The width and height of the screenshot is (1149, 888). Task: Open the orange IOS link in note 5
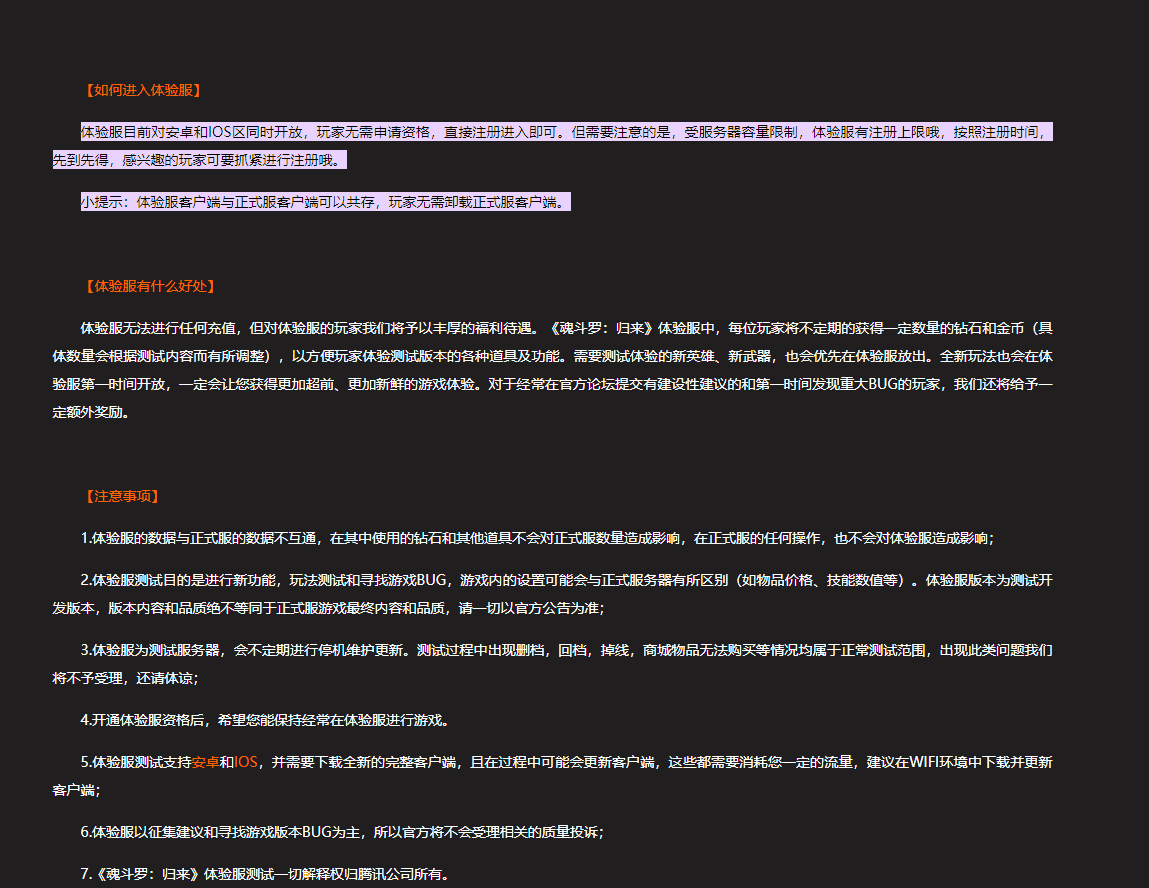(x=245, y=762)
